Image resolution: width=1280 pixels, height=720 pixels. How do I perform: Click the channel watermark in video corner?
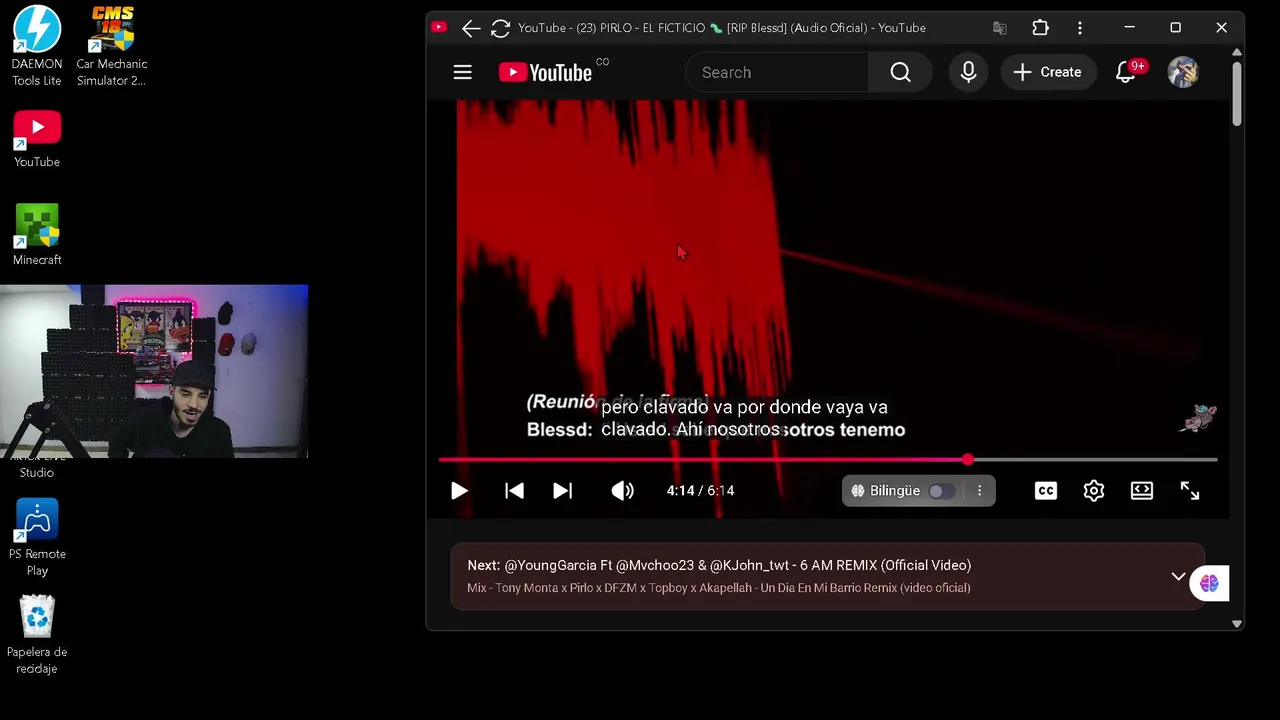tap(1198, 419)
